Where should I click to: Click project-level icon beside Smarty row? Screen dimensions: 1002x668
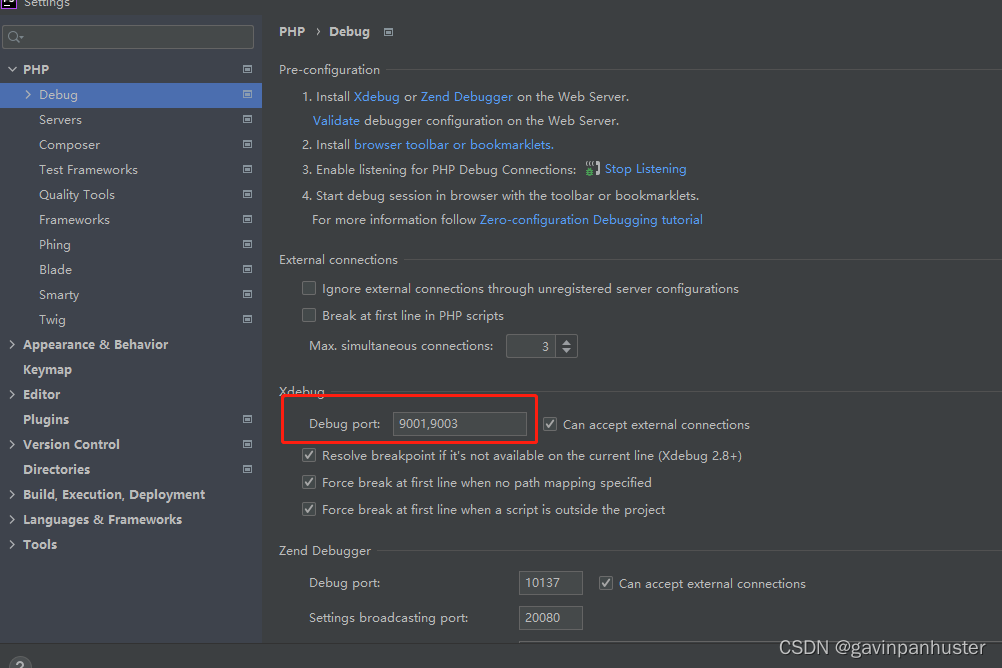pos(247,294)
